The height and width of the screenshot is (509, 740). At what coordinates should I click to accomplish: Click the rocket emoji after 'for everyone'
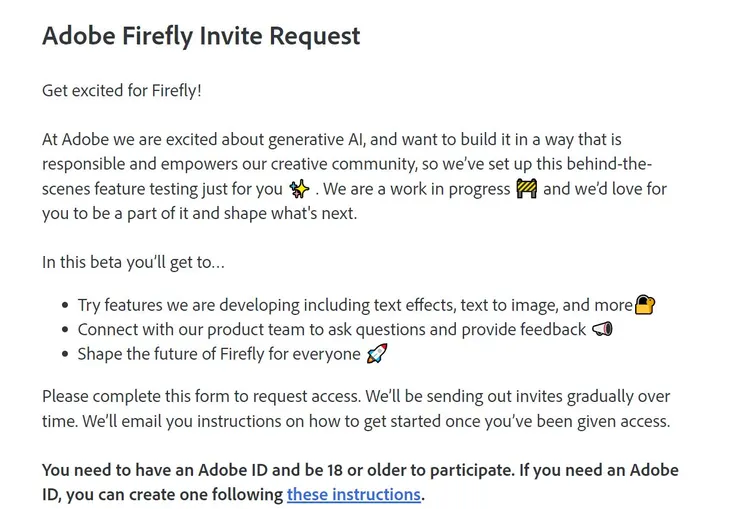376,354
